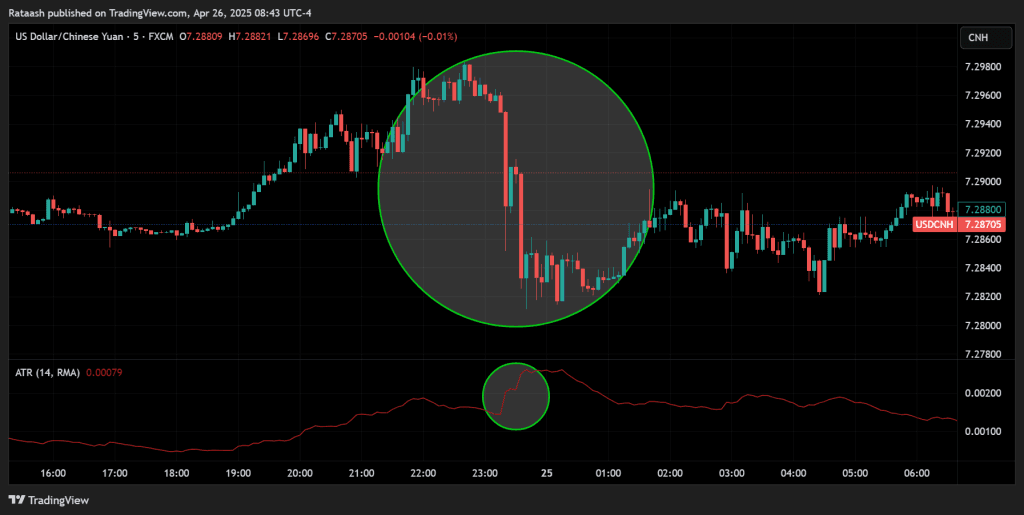Click the 21:00 time axis label
The width and height of the screenshot is (1024, 515).
pos(361,472)
